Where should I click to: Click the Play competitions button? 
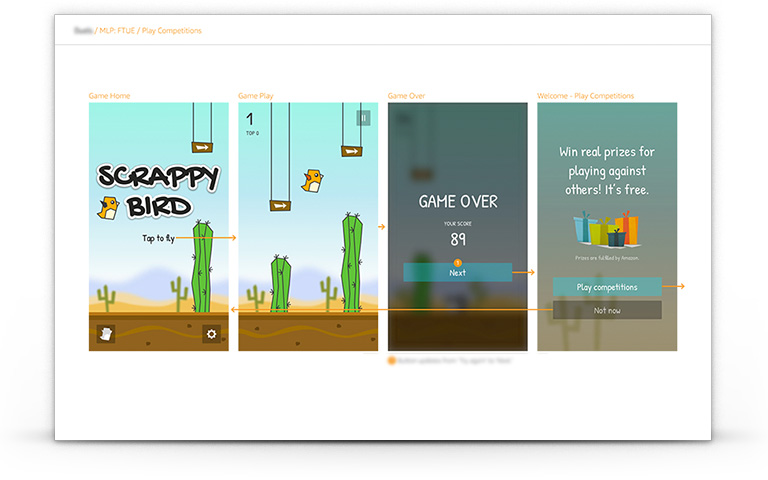(607, 287)
